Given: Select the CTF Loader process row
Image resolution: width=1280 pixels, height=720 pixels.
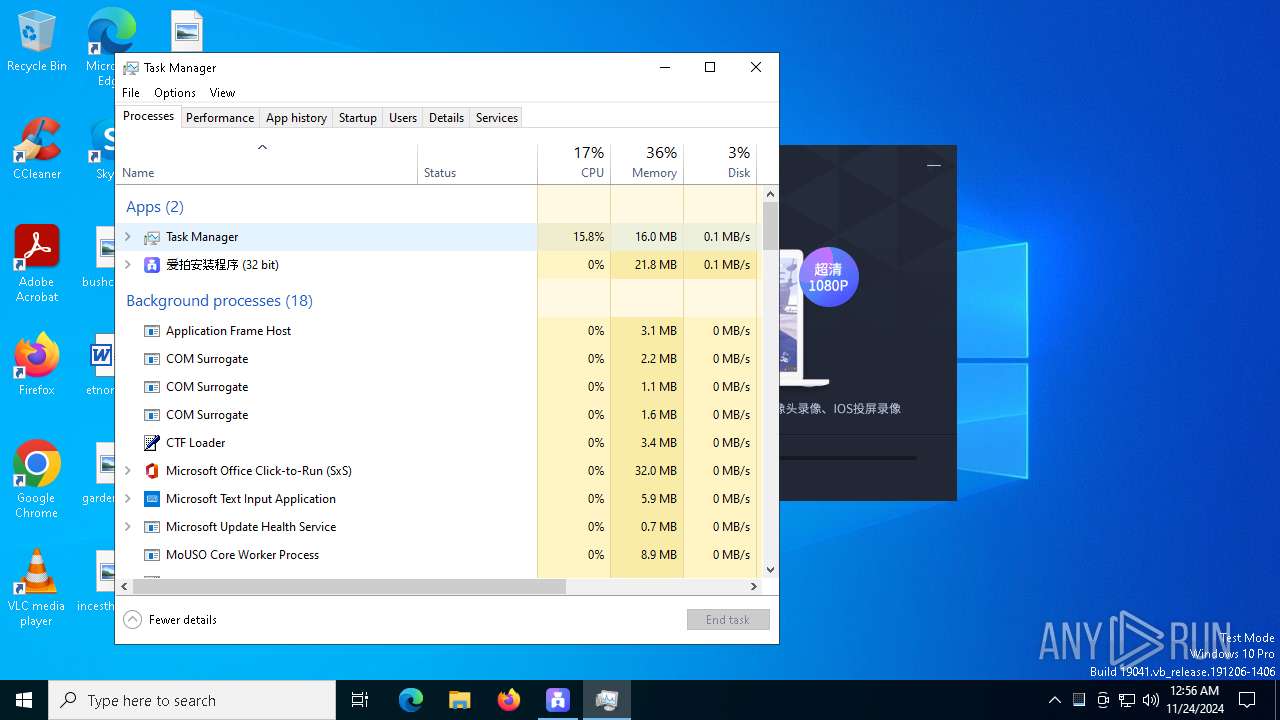Looking at the screenshot, I should point(436,443).
